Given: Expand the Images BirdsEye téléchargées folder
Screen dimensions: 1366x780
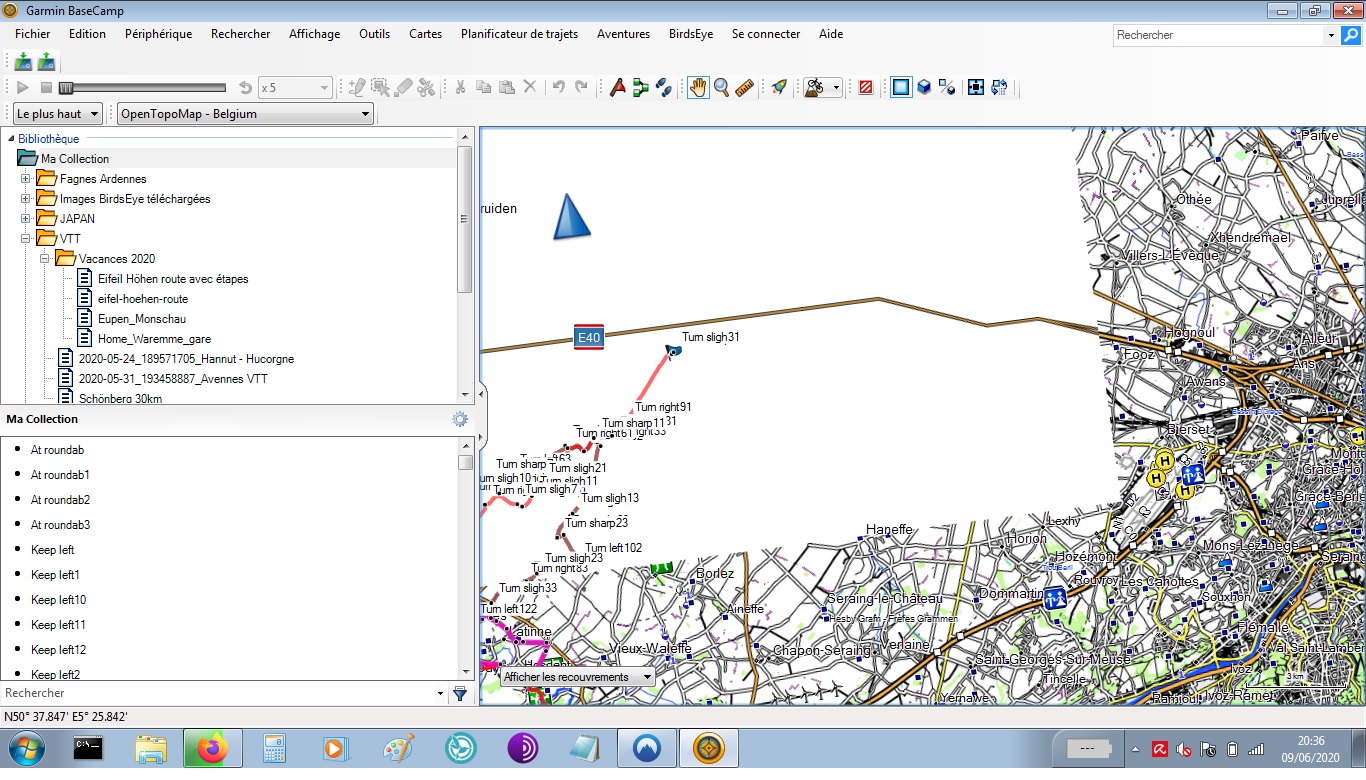Looking at the screenshot, I should coord(26,199).
